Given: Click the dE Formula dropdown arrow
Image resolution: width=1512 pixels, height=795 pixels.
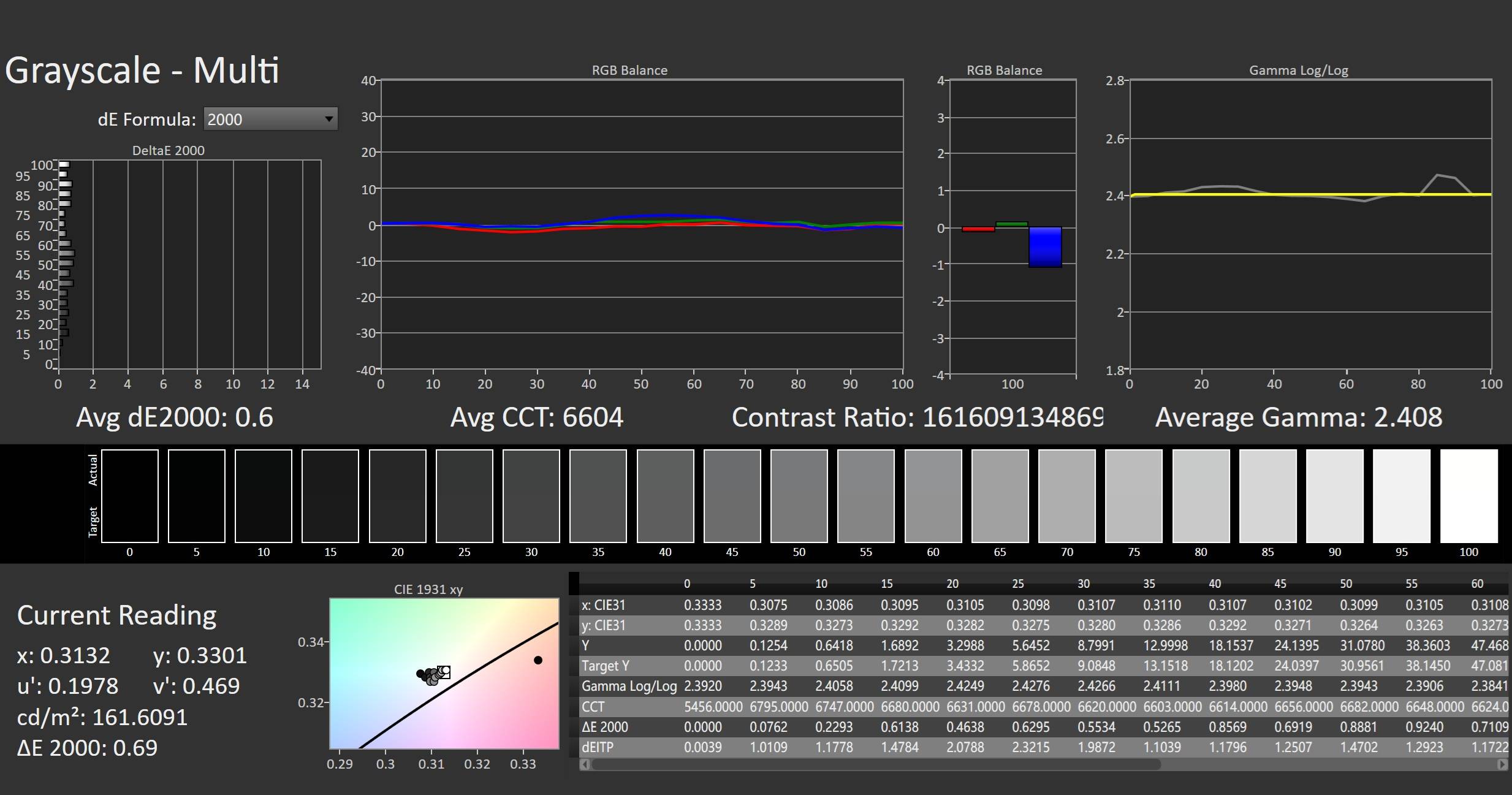Looking at the screenshot, I should coord(329,119).
